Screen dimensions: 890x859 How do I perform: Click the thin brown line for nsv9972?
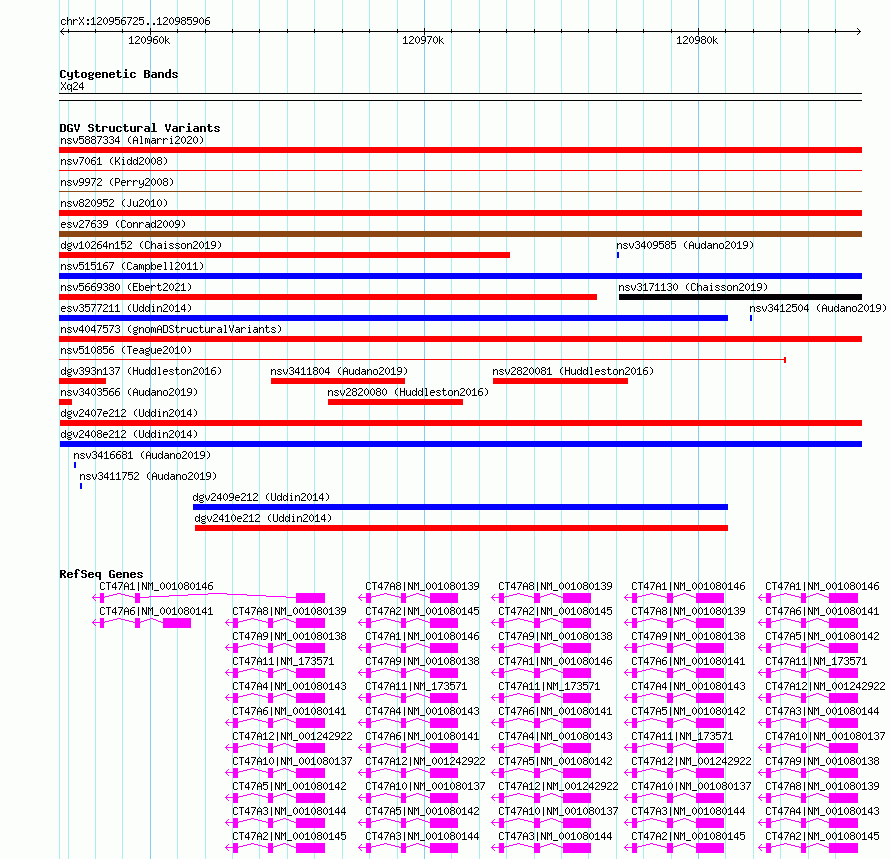(460, 191)
